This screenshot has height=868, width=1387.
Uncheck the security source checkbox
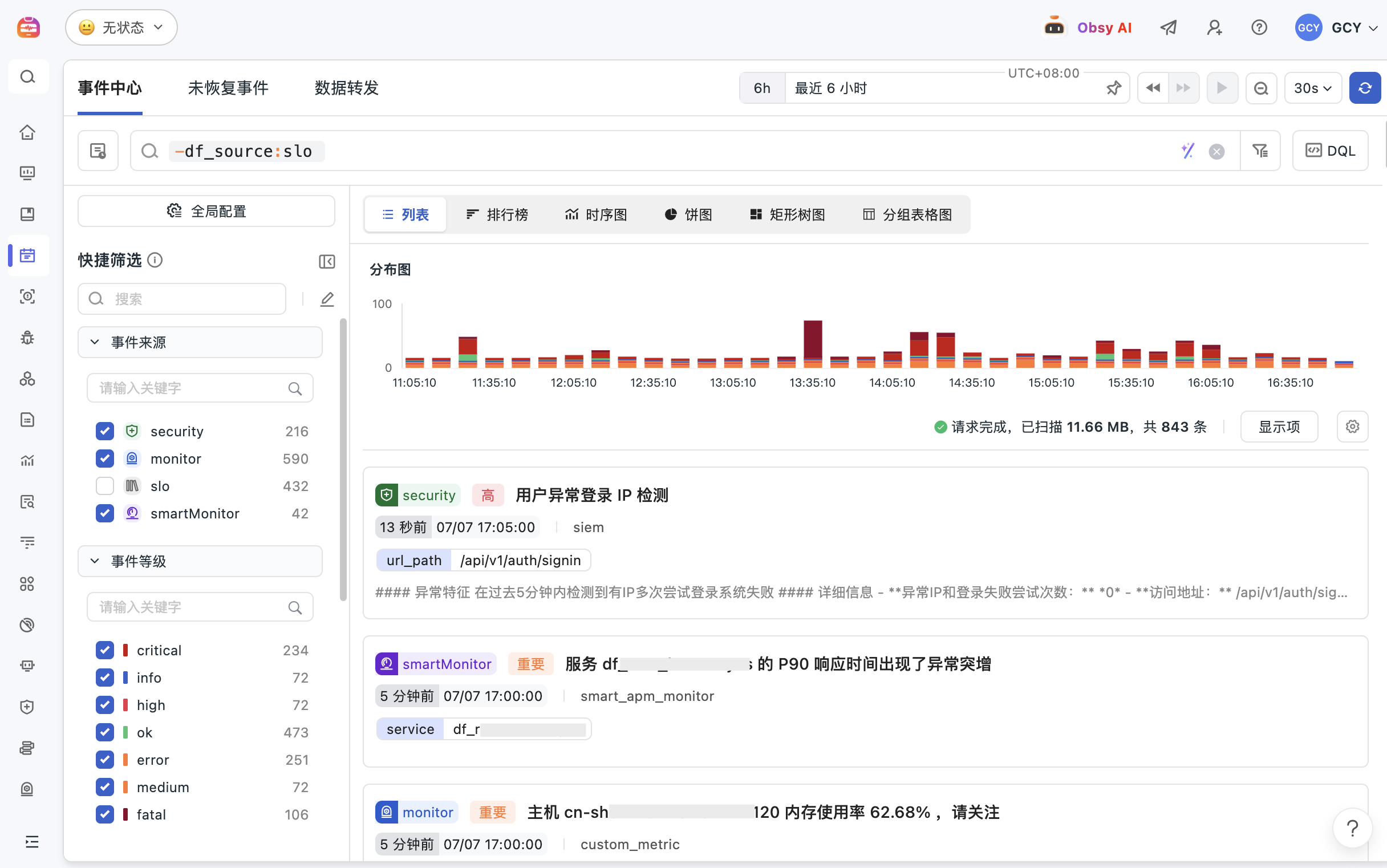[105, 431]
